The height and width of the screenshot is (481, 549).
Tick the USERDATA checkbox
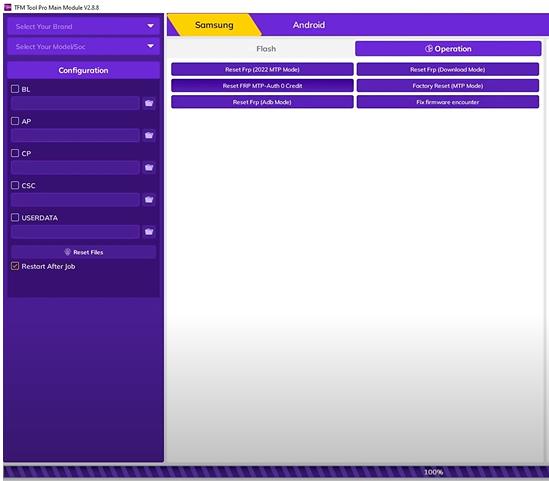(15, 217)
